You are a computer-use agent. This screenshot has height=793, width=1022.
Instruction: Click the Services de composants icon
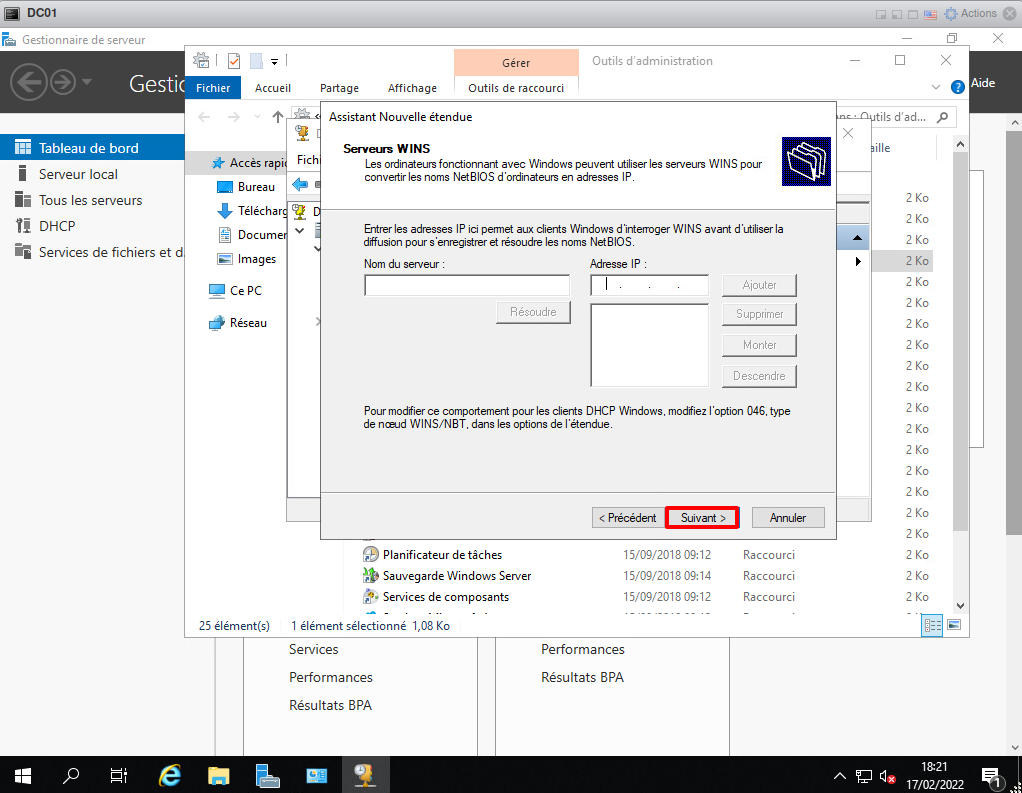click(370, 597)
